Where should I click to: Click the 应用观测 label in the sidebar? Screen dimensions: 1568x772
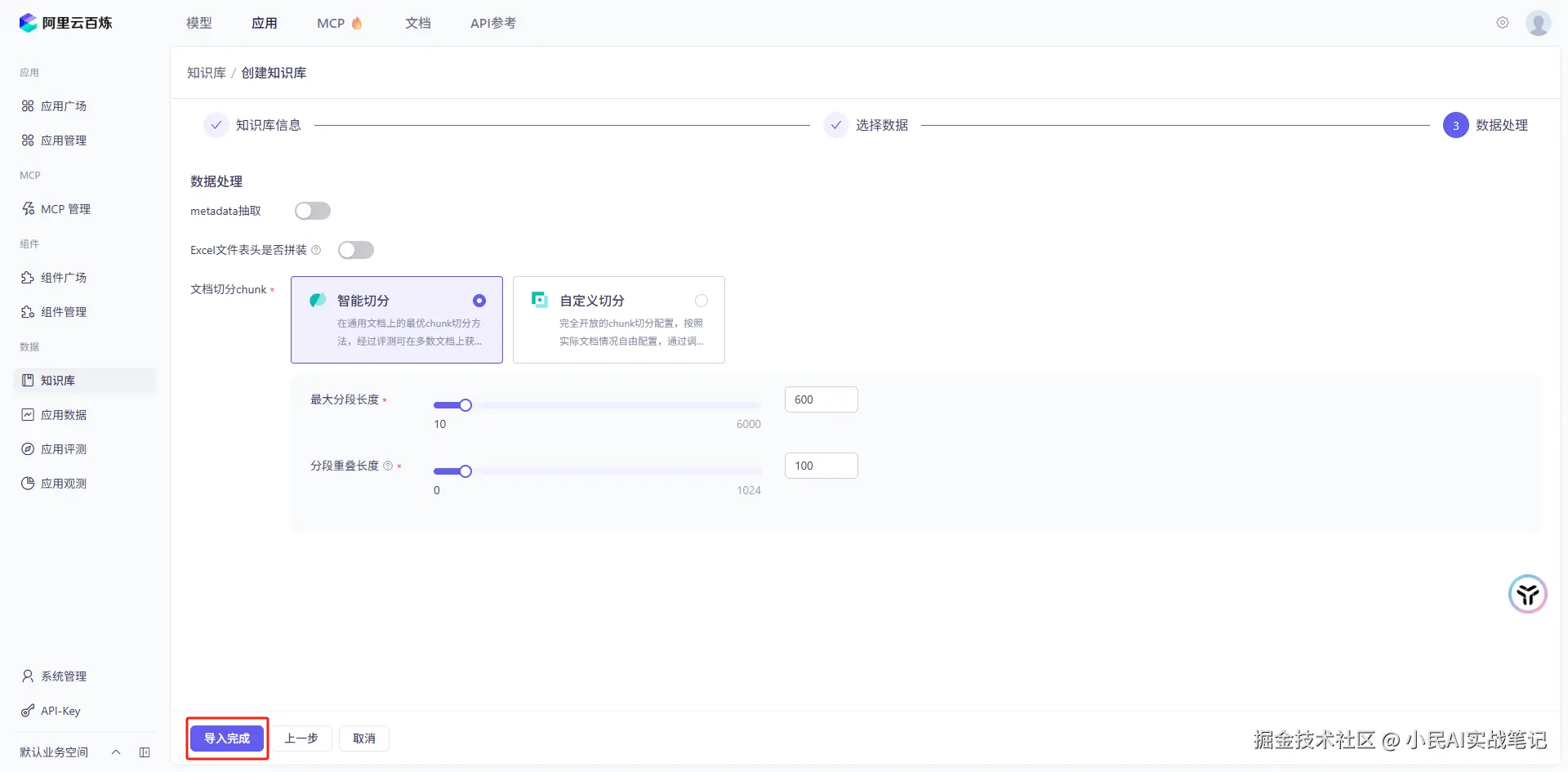64,484
